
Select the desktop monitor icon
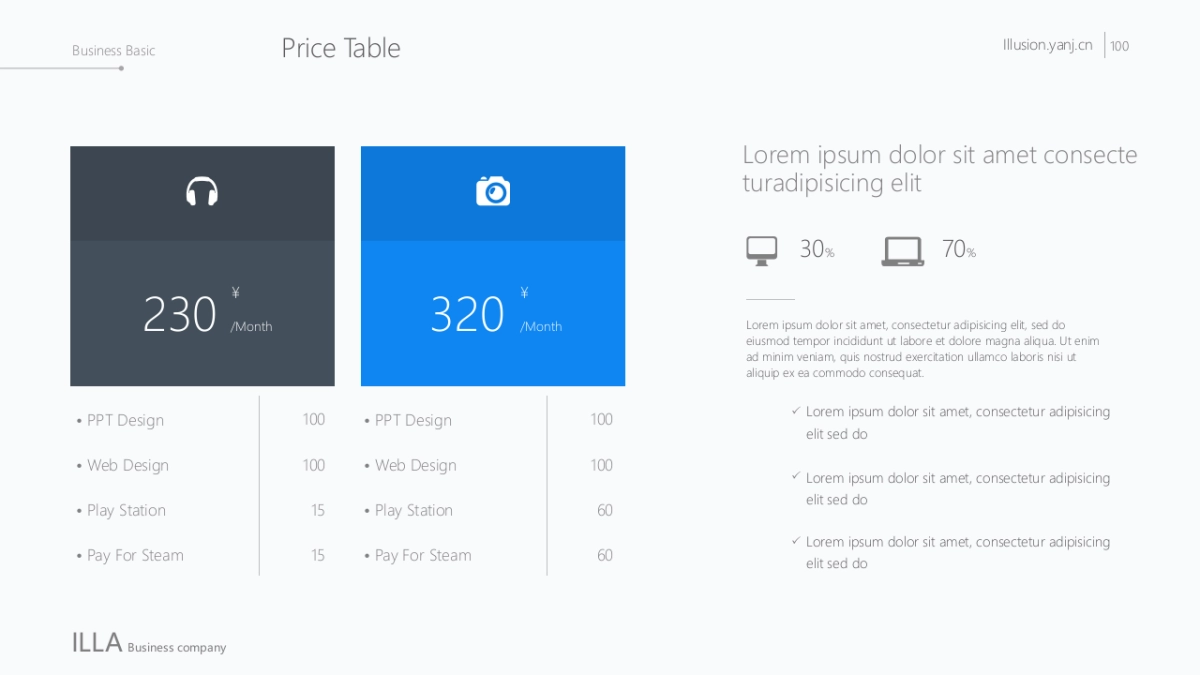coord(762,250)
